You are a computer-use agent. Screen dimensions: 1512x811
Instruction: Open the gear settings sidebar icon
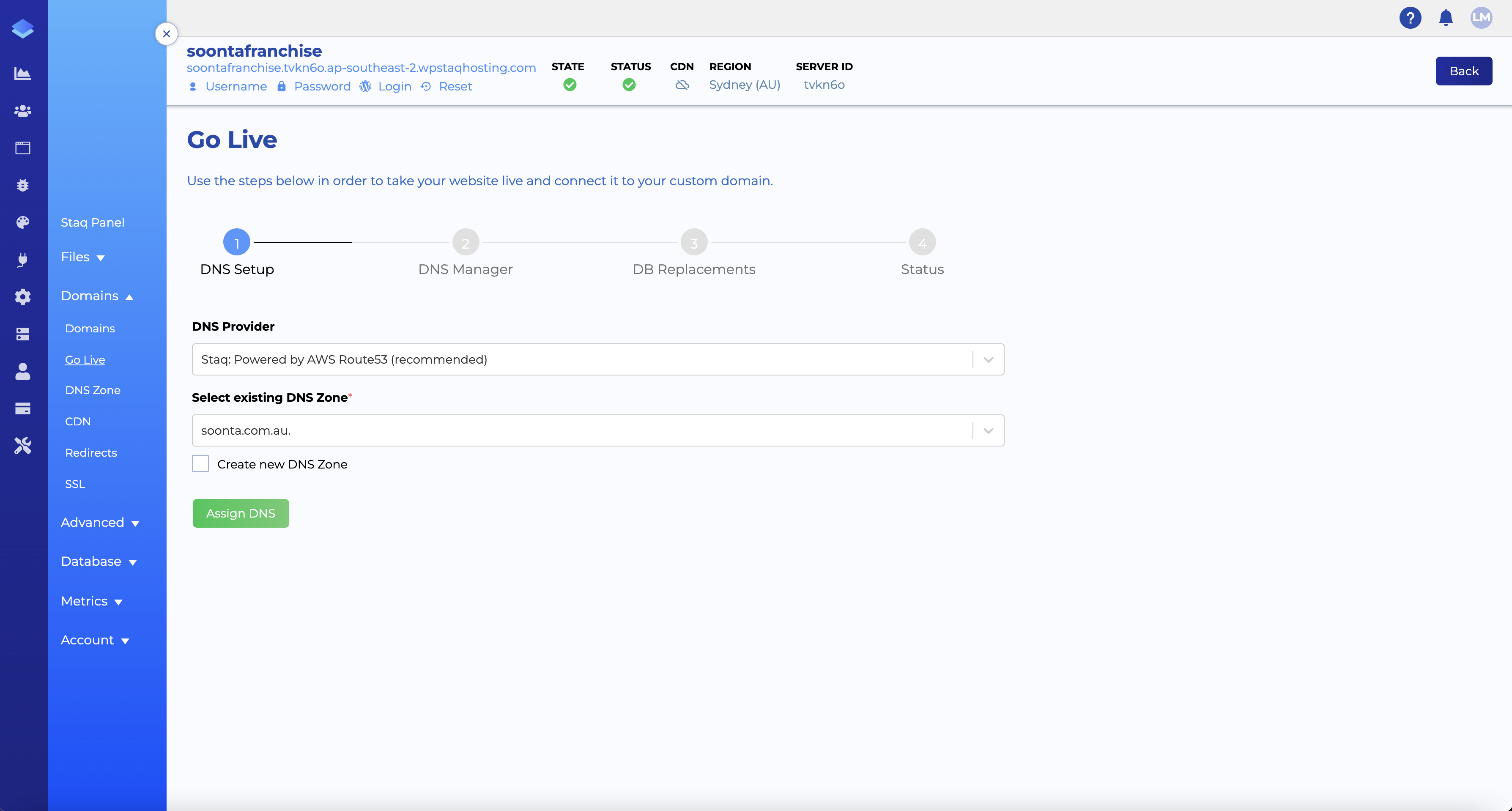click(x=23, y=297)
